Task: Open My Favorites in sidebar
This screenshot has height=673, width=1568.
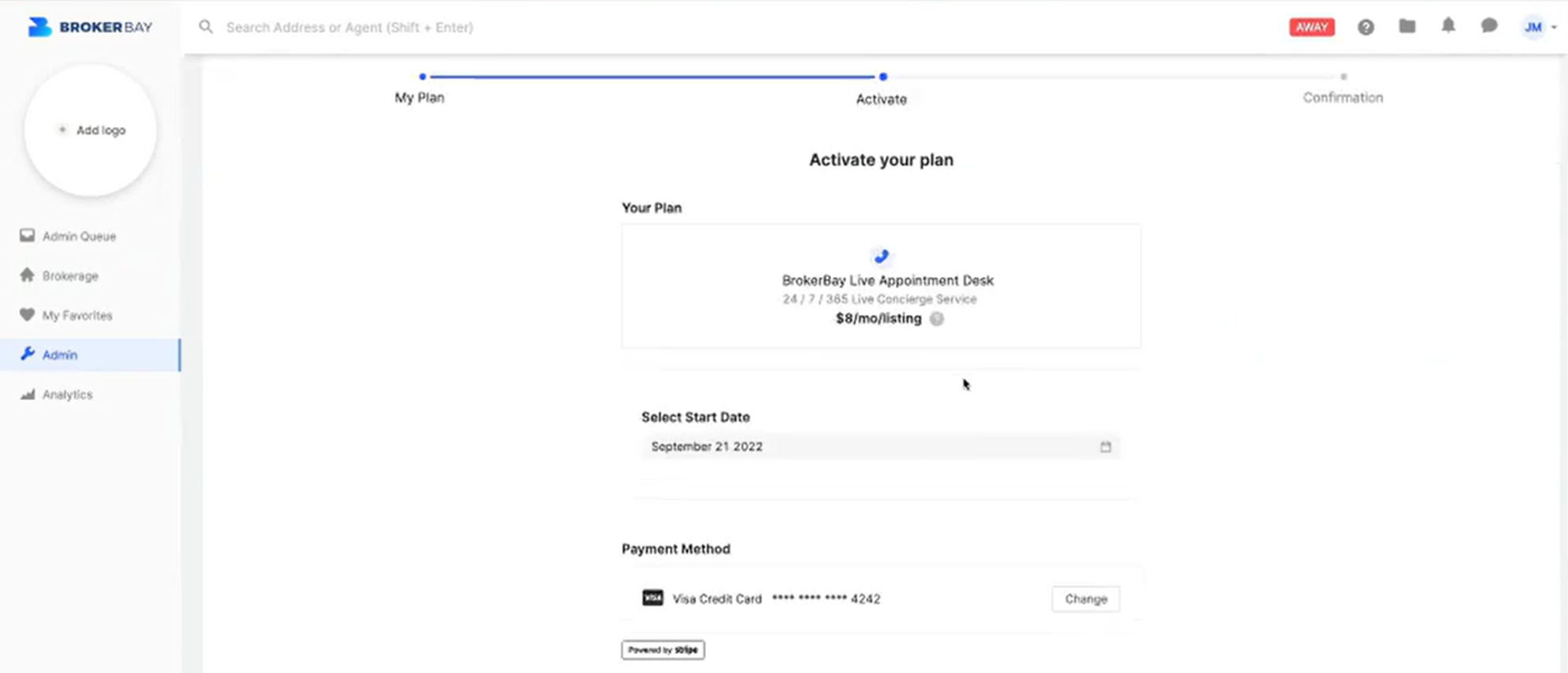Action: tap(77, 315)
